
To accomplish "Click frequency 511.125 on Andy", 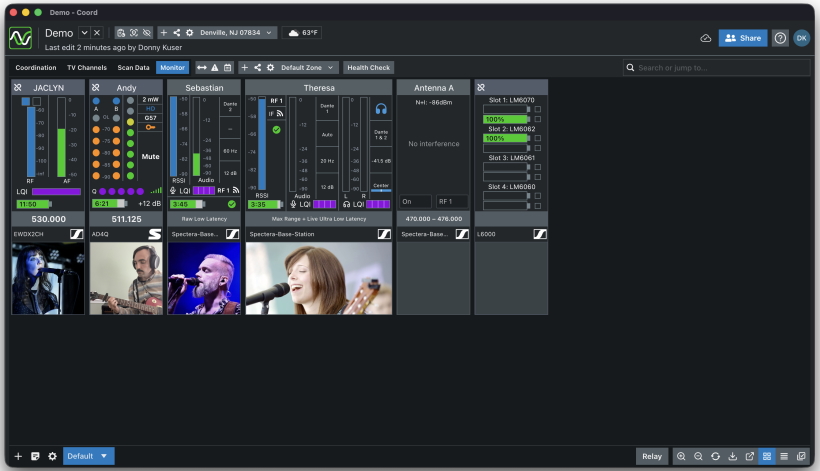I will pos(126,219).
